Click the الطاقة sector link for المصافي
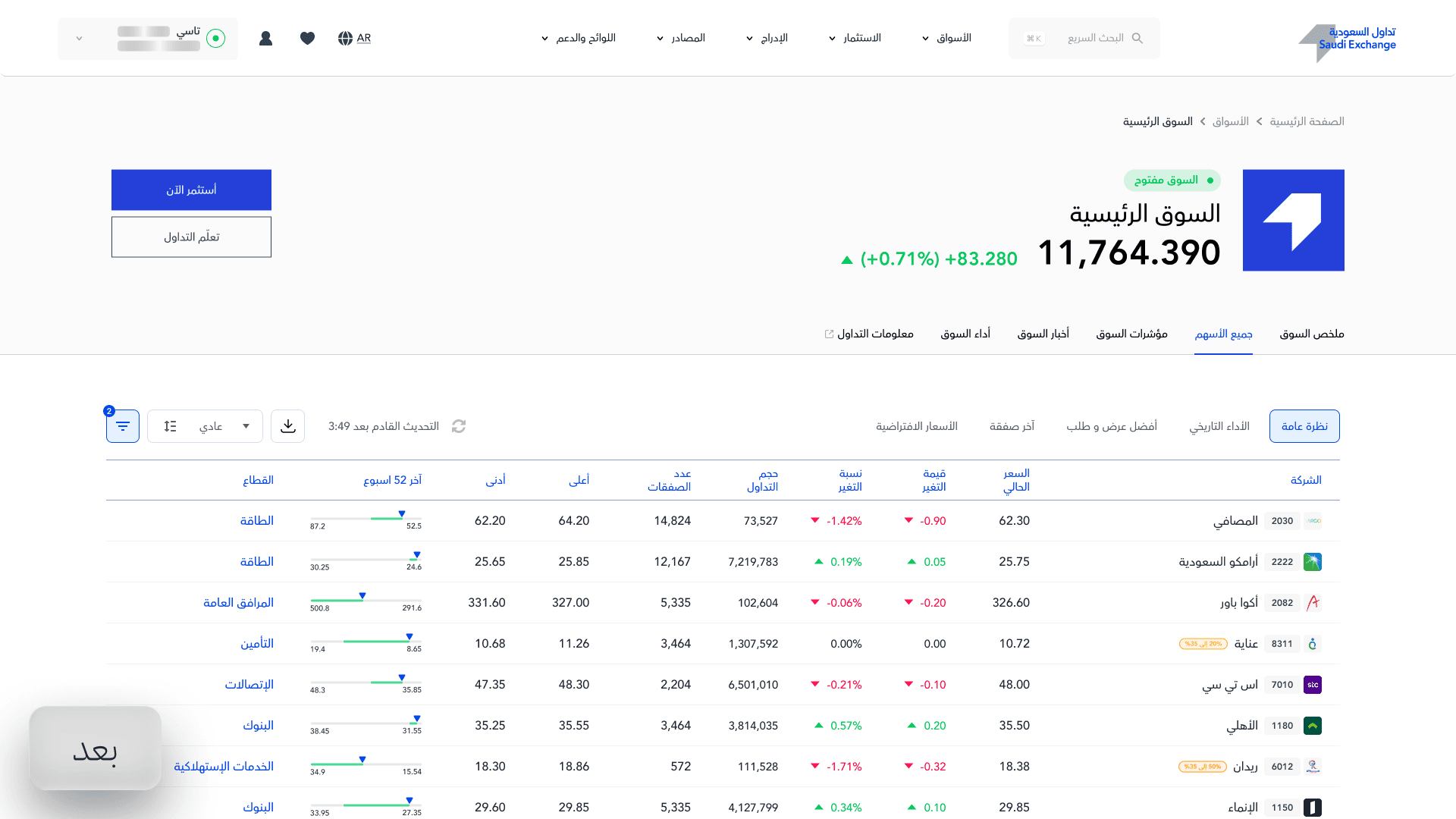 coord(256,521)
